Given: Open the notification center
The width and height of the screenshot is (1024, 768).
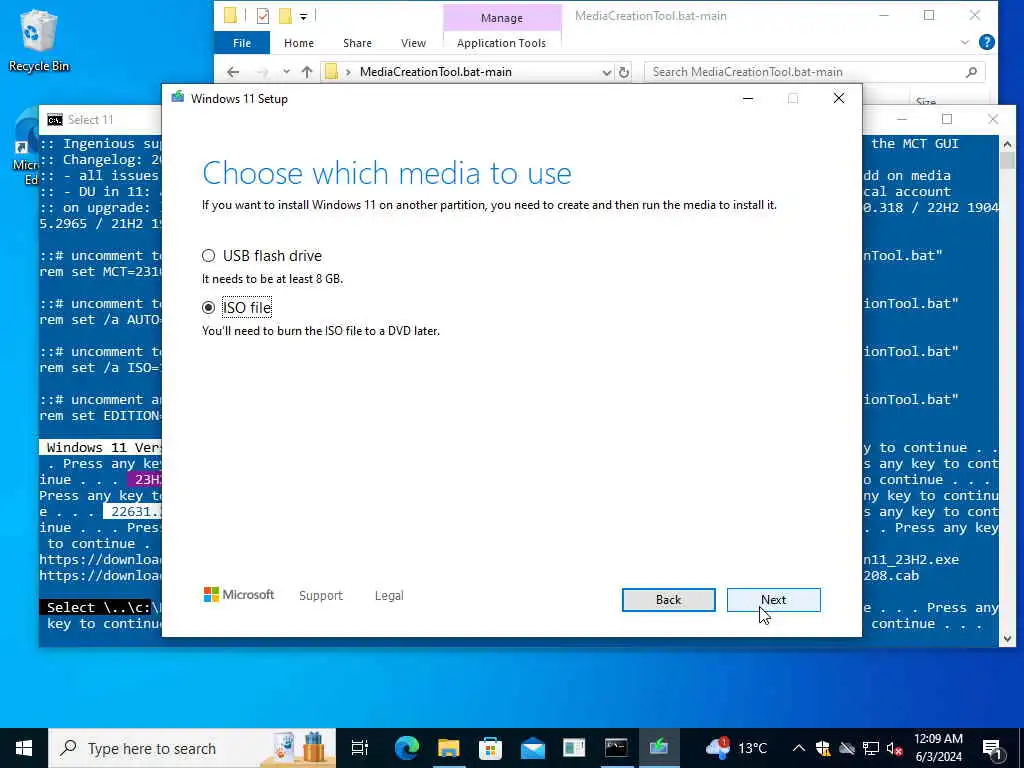Looking at the screenshot, I should [x=992, y=748].
